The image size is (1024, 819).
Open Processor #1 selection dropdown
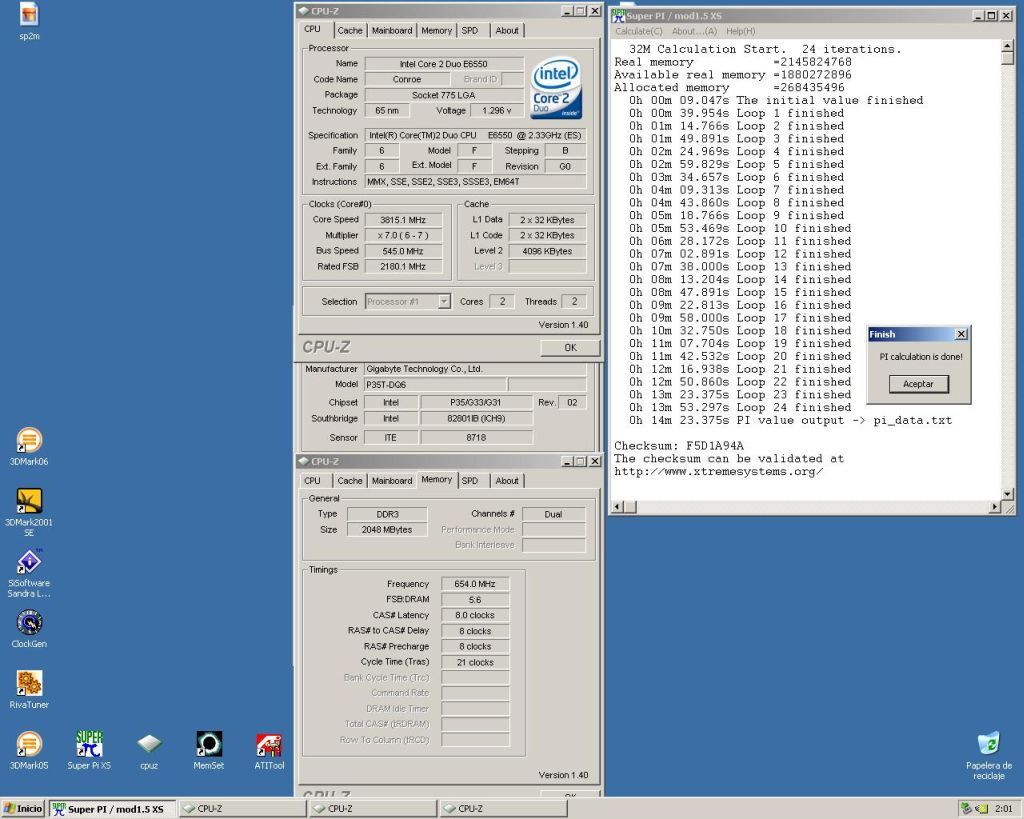(x=444, y=301)
